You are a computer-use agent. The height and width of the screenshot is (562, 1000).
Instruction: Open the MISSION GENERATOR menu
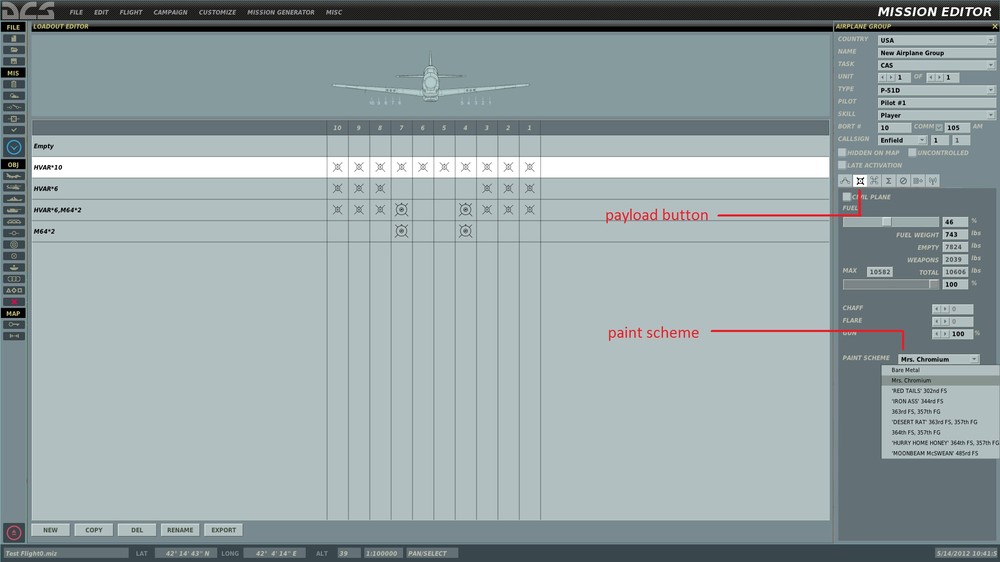[281, 12]
